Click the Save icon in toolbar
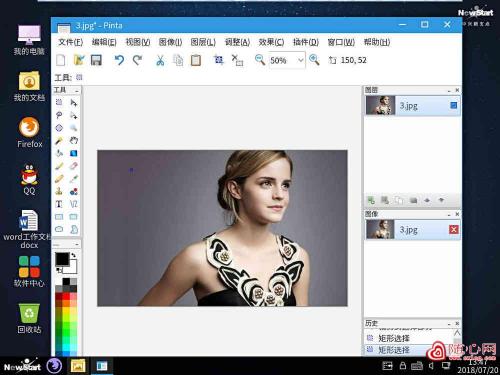Image resolution: width=500 pixels, height=375 pixels. coord(96,60)
